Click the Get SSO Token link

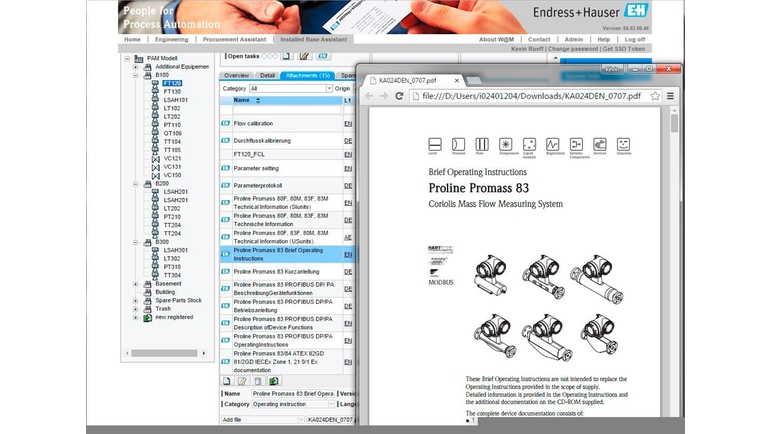pyautogui.click(x=624, y=49)
